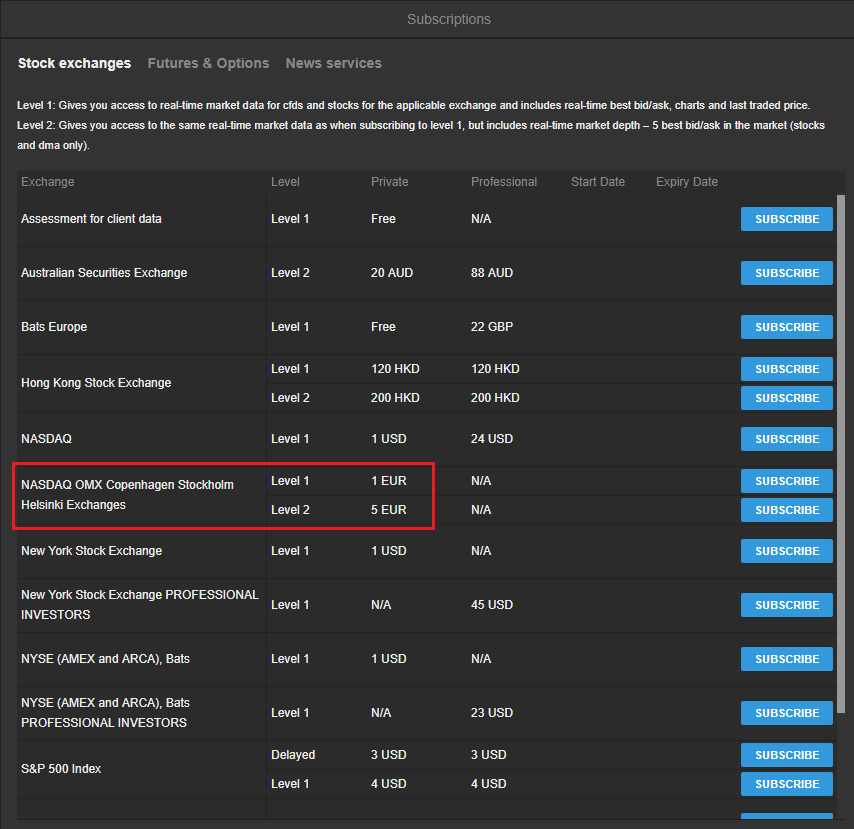Click the Subscriptions window title
854x829 pixels.
(x=449, y=19)
